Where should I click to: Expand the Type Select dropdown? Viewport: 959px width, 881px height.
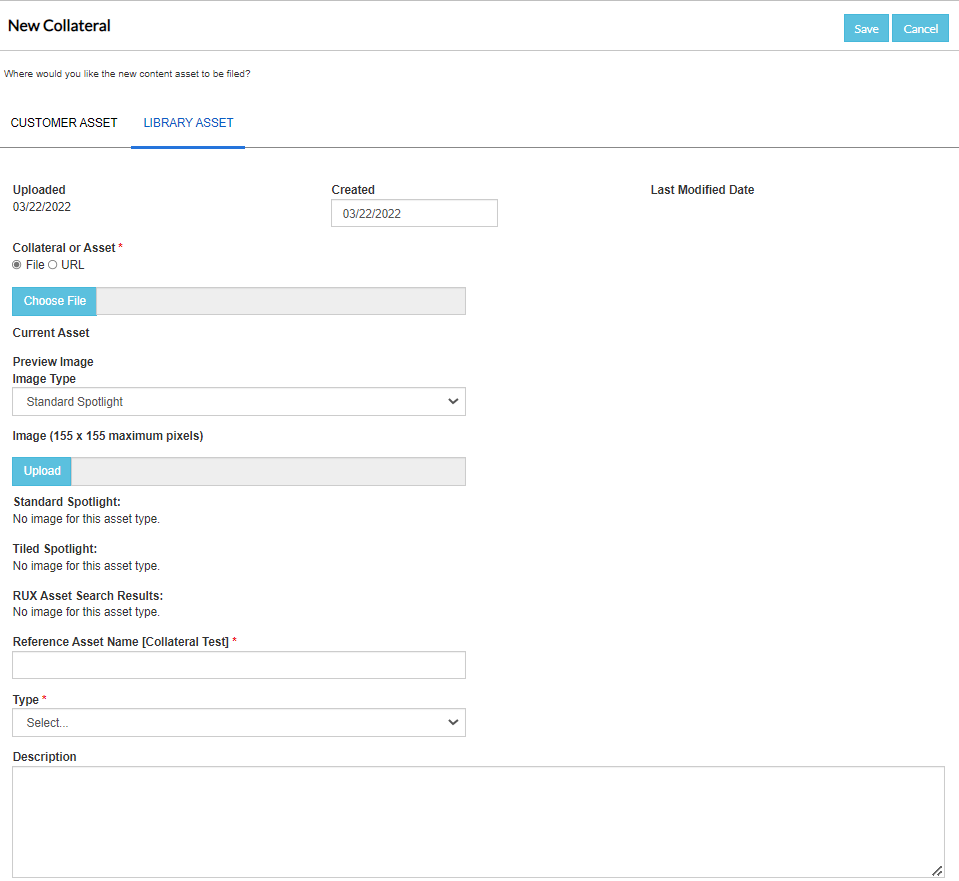239,723
